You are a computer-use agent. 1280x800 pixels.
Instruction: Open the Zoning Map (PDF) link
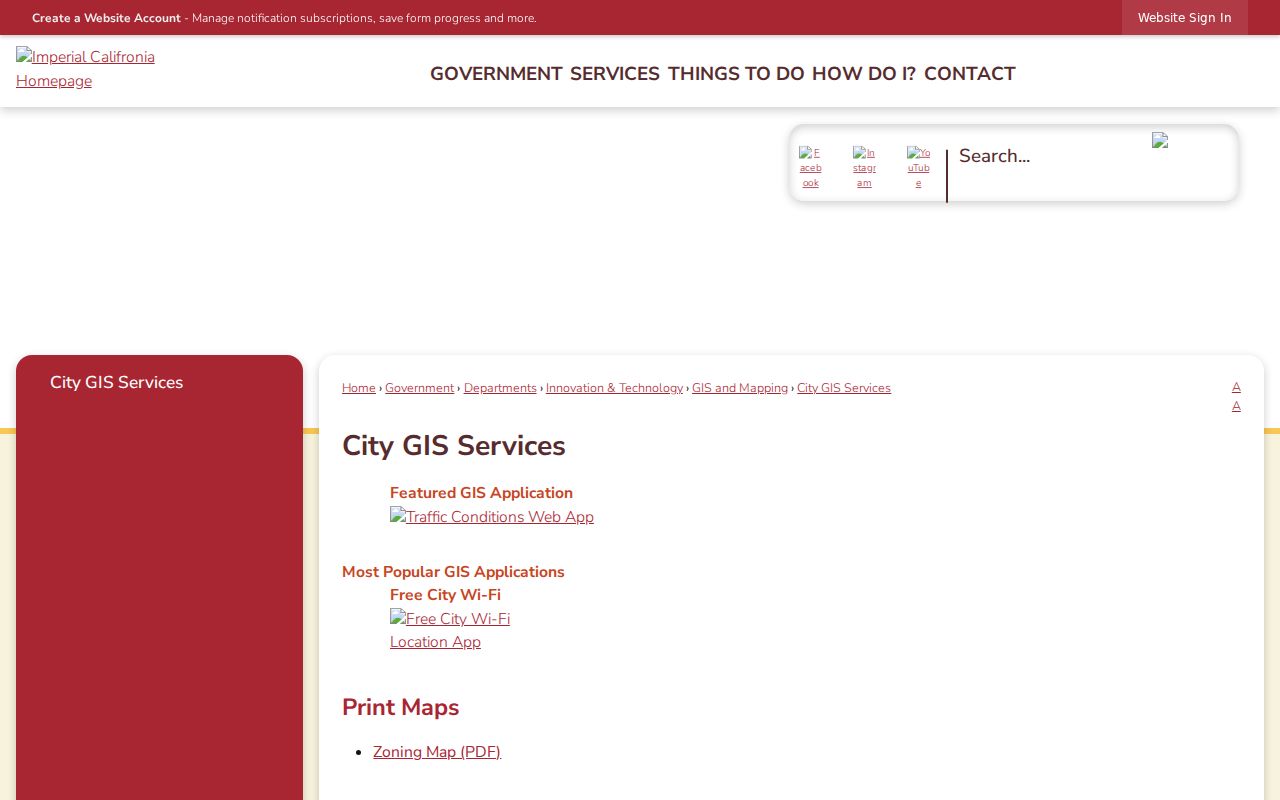(x=437, y=752)
